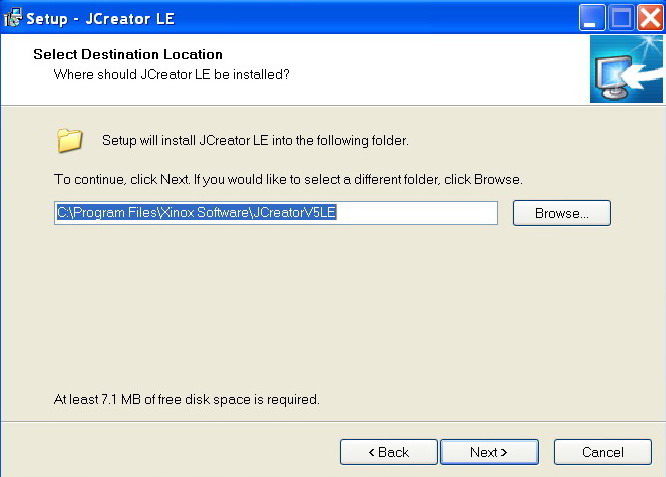Click the Setup installer icon in title bar
The image size is (666, 477).
13,18
